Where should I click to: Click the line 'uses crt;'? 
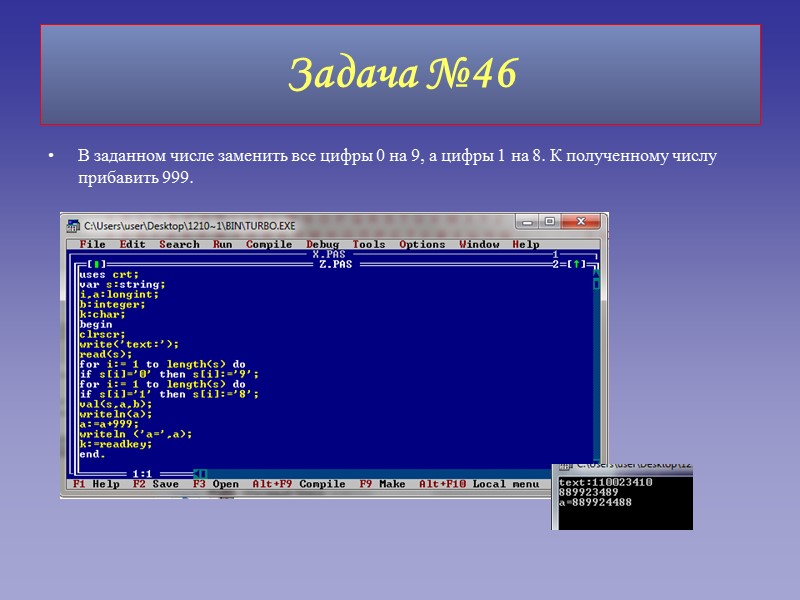click(109, 274)
